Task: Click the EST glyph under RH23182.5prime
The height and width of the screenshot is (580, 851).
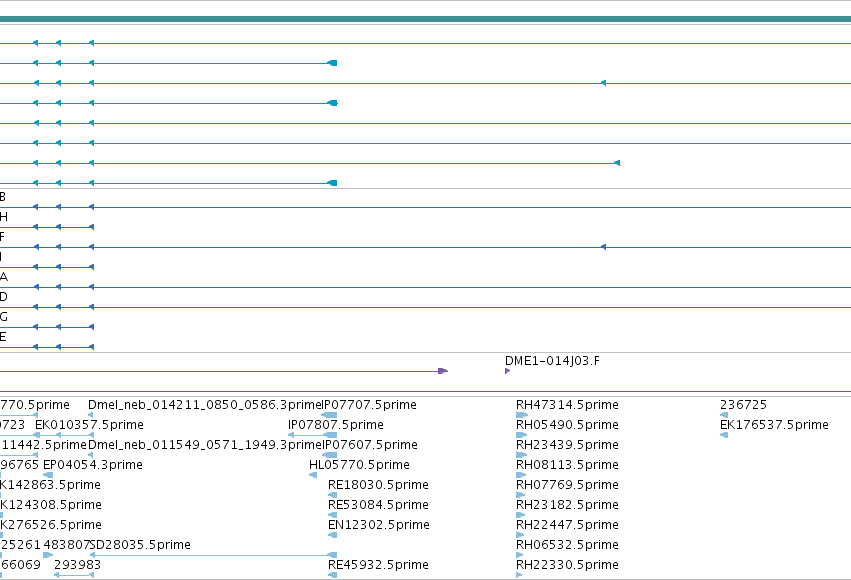Action: coord(520,515)
